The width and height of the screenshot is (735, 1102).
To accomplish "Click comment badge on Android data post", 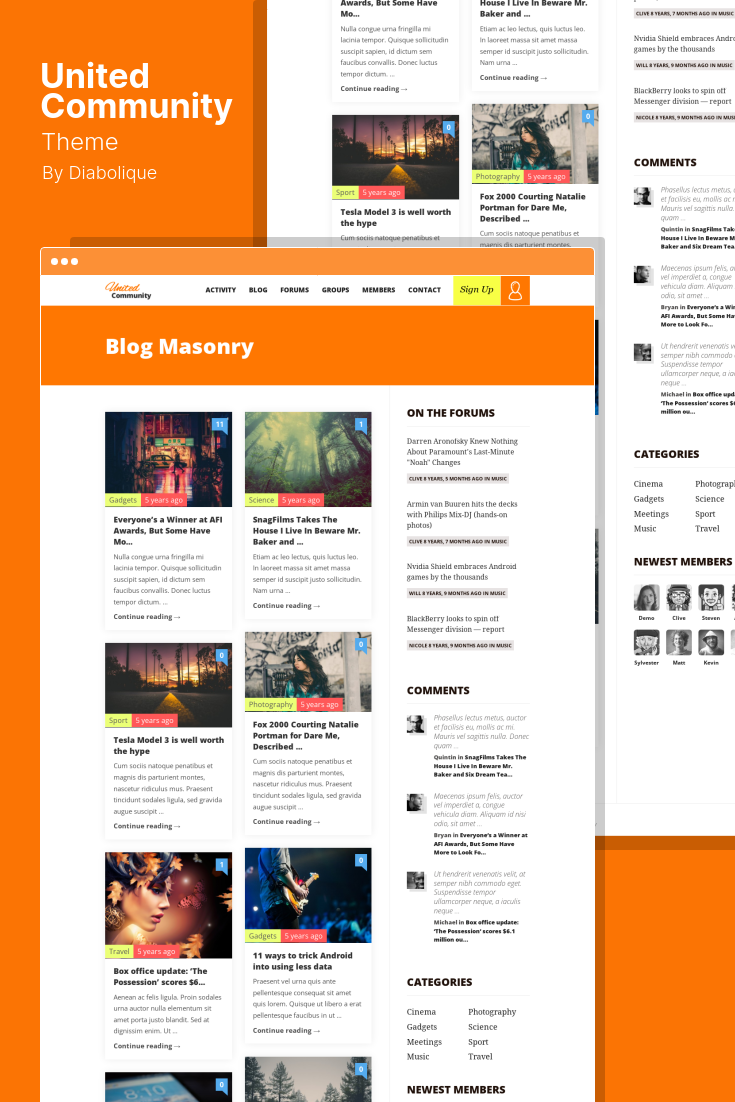I will [361, 860].
